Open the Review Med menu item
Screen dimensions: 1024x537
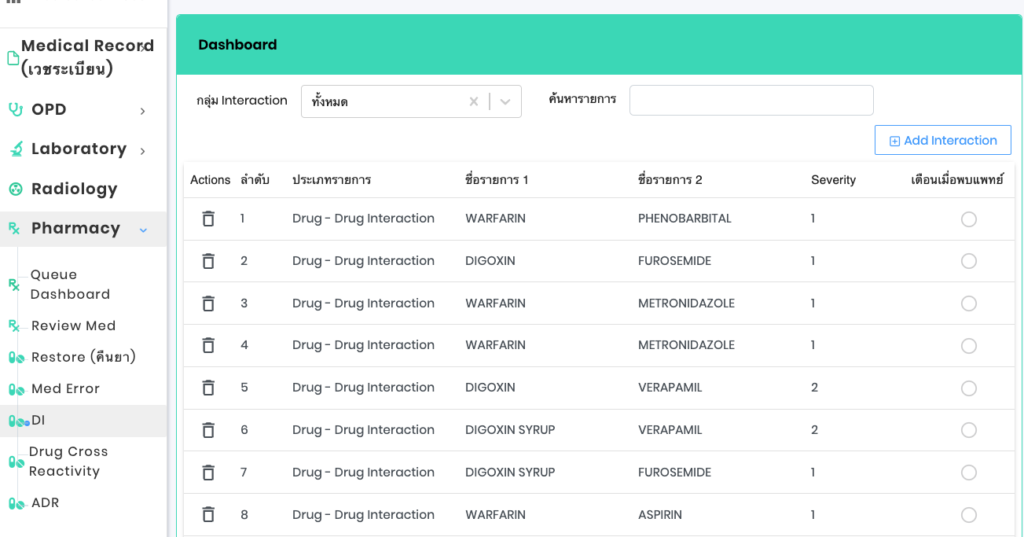[x=73, y=326]
